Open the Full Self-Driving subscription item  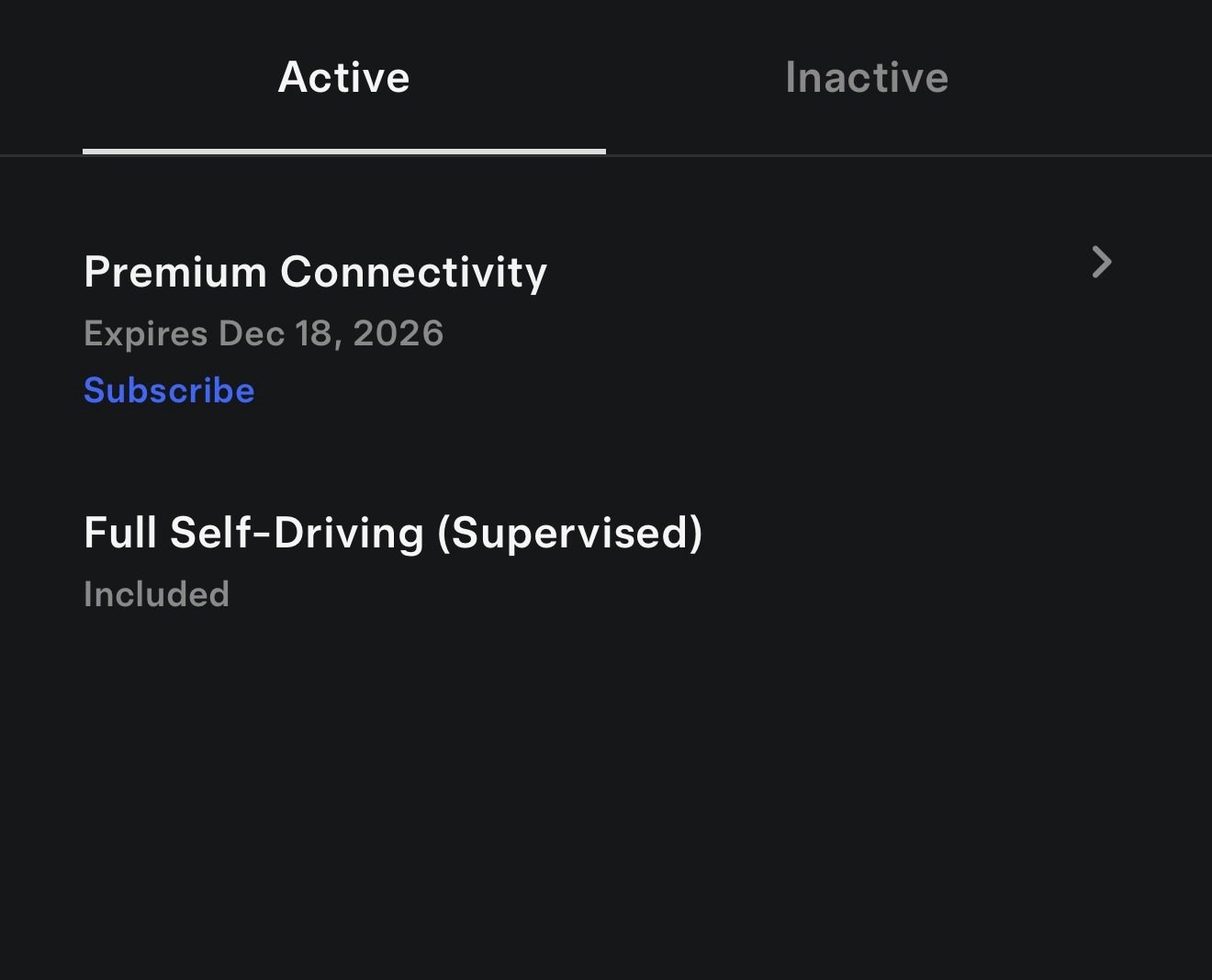tap(393, 533)
